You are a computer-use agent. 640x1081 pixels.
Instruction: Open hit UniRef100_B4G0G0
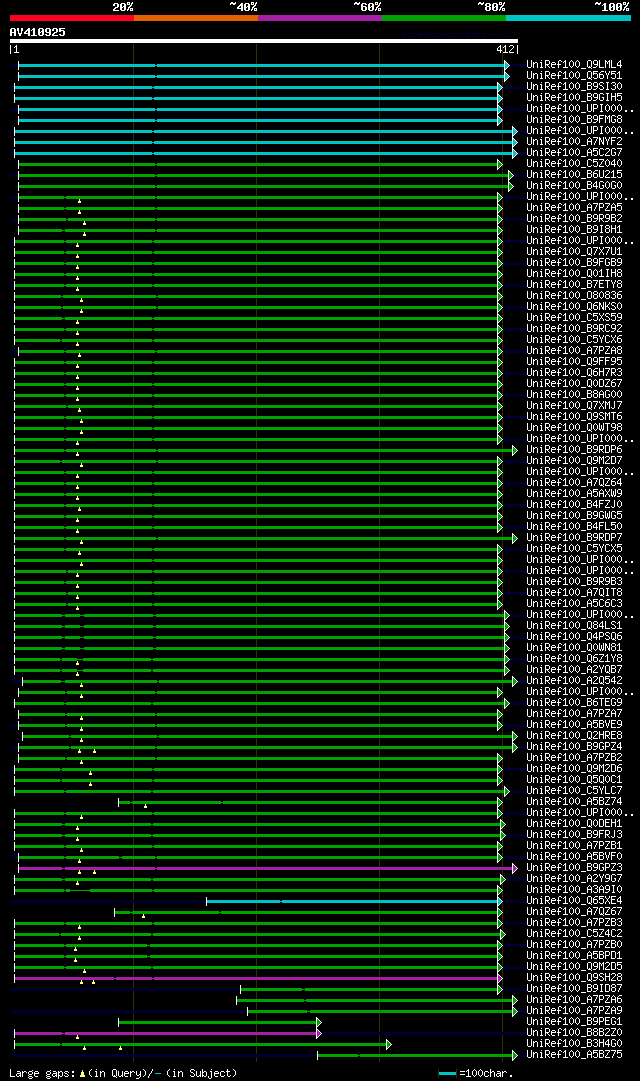574,186
